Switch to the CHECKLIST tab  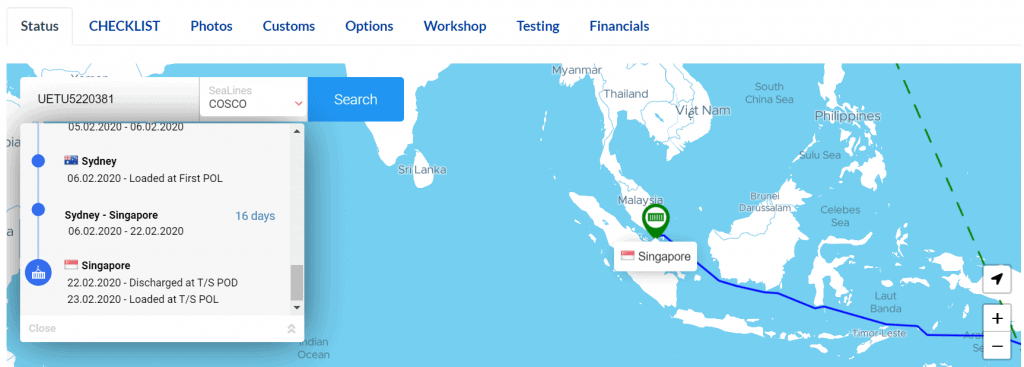(x=125, y=26)
